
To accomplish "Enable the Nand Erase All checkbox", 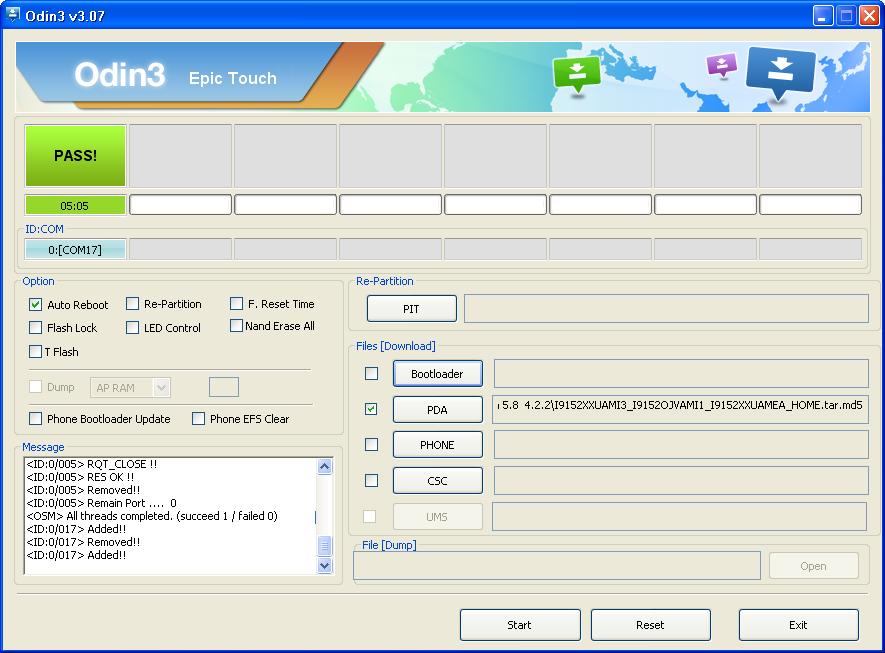I will (x=236, y=326).
